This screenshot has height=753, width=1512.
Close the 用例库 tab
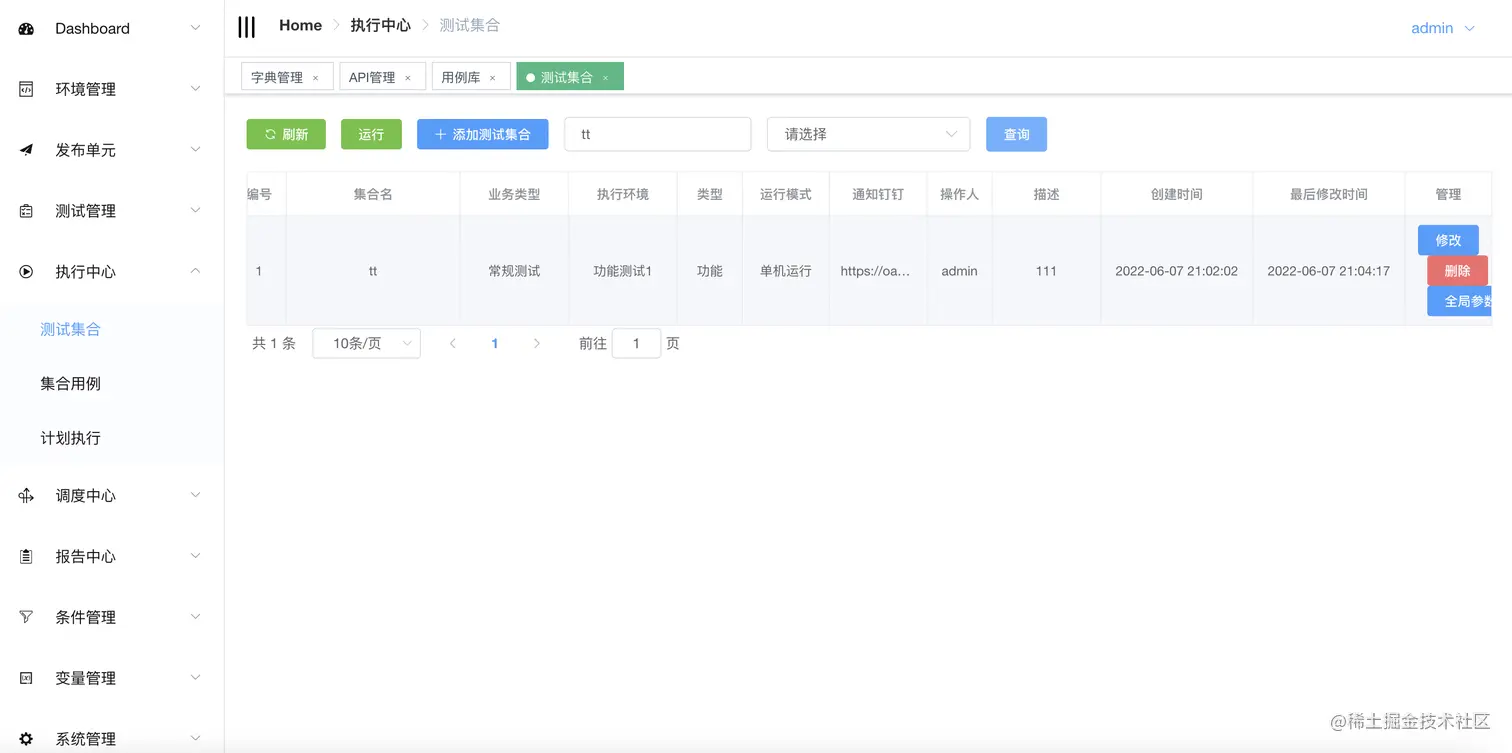[x=493, y=78]
